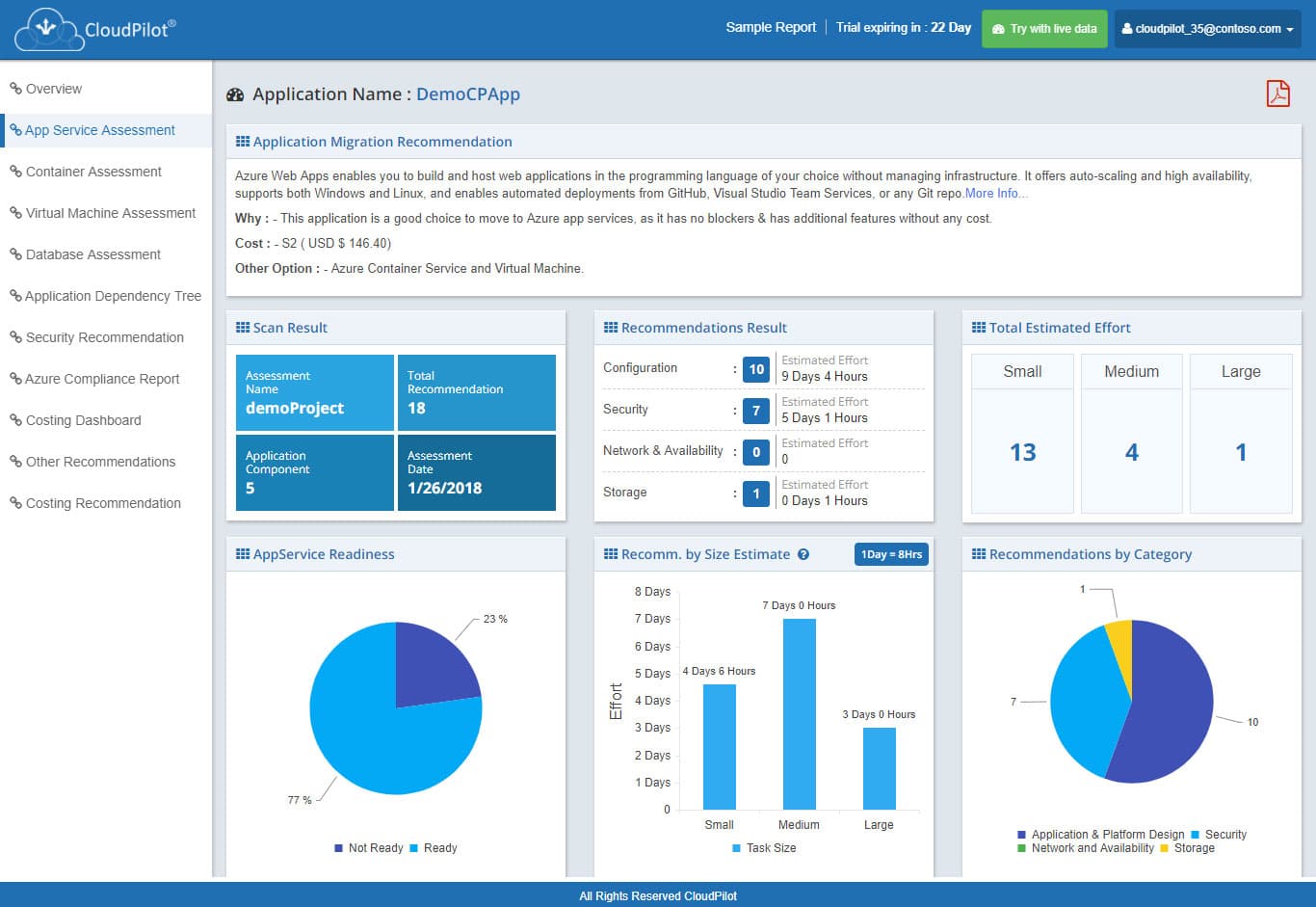This screenshot has height=907, width=1316.
Task: Click the Small bar in size chart
Action: coord(720,747)
